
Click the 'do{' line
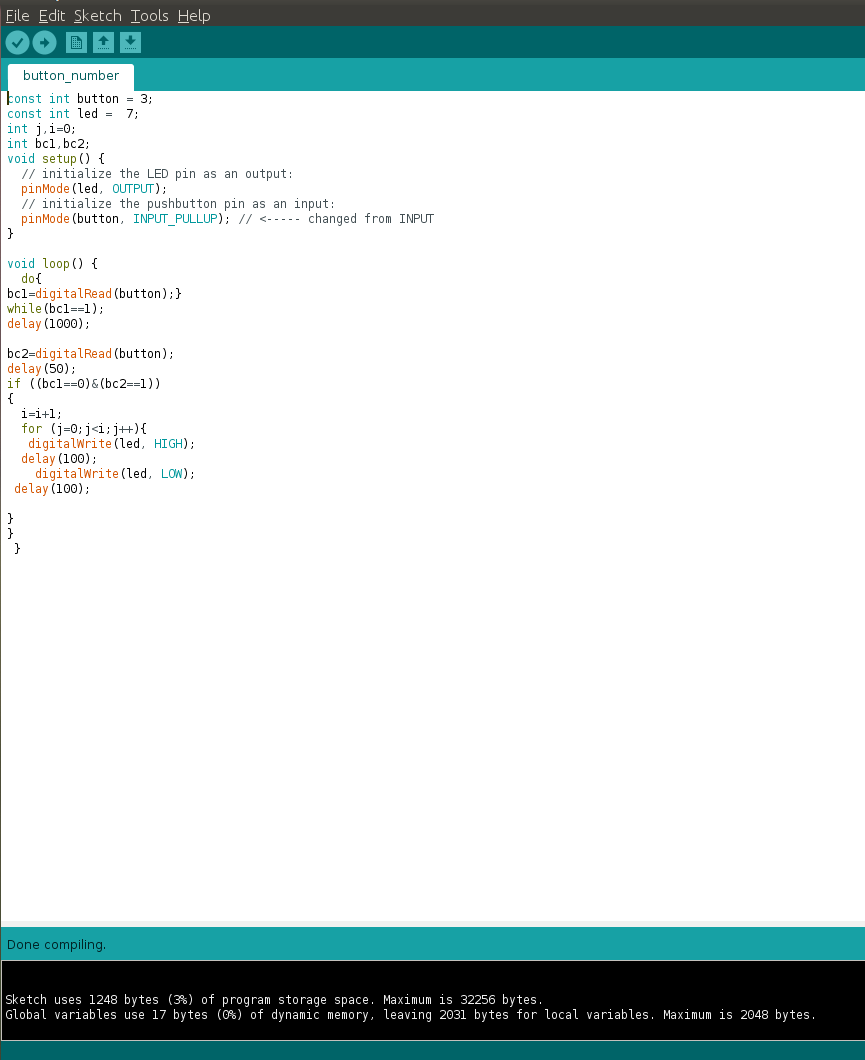pyautogui.click(x=31, y=279)
